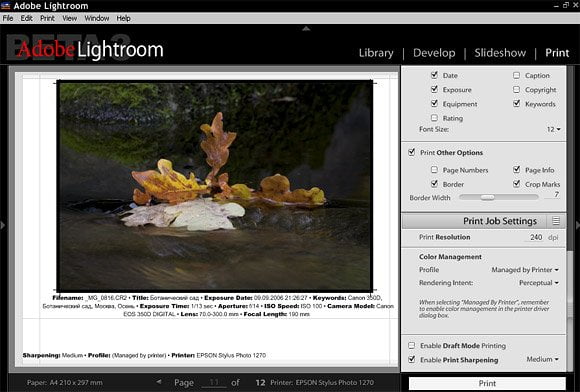Screen dimensions: 580x392
Task: Disable the Enable Print Sharpening checkbox
Action: [x=411, y=359]
